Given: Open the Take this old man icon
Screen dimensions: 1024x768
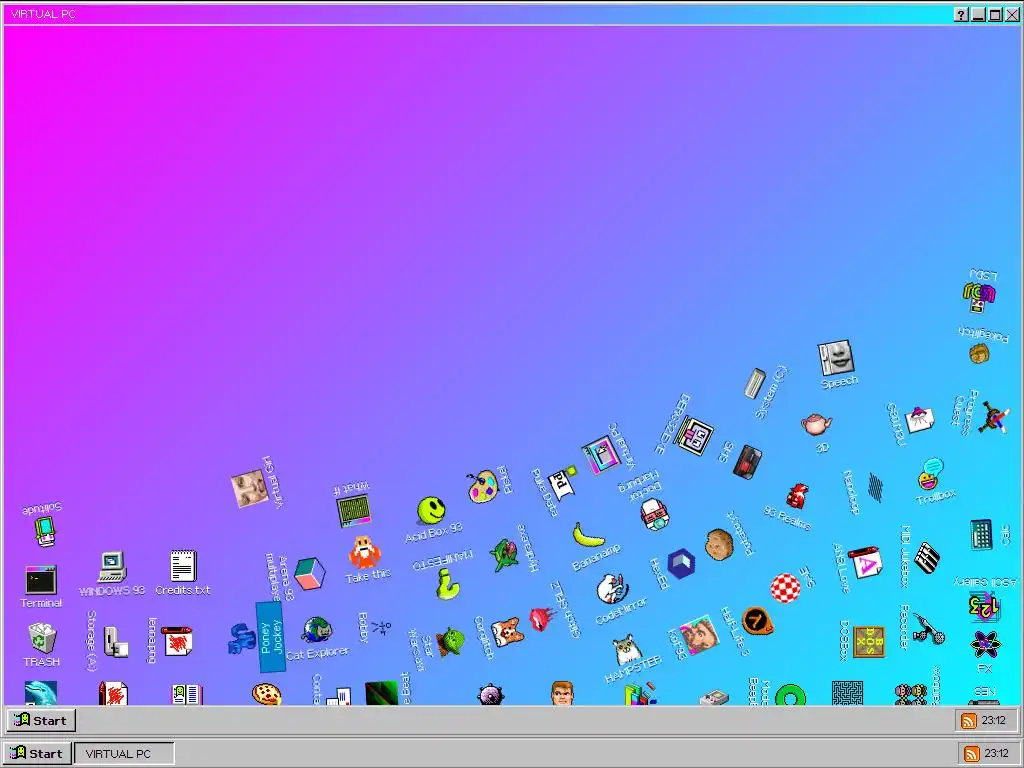Looking at the screenshot, I should 364,552.
